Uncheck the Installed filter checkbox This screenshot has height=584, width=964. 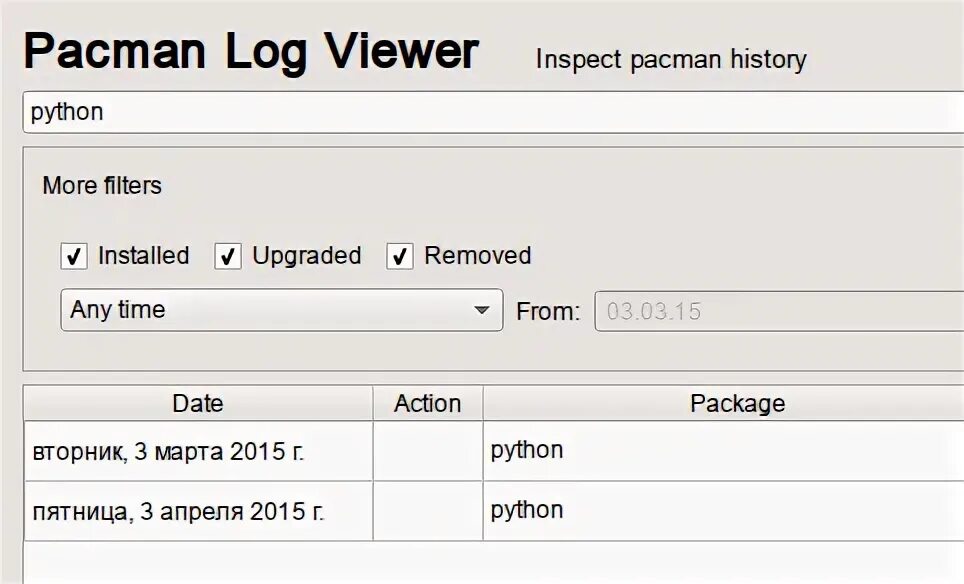[74, 257]
